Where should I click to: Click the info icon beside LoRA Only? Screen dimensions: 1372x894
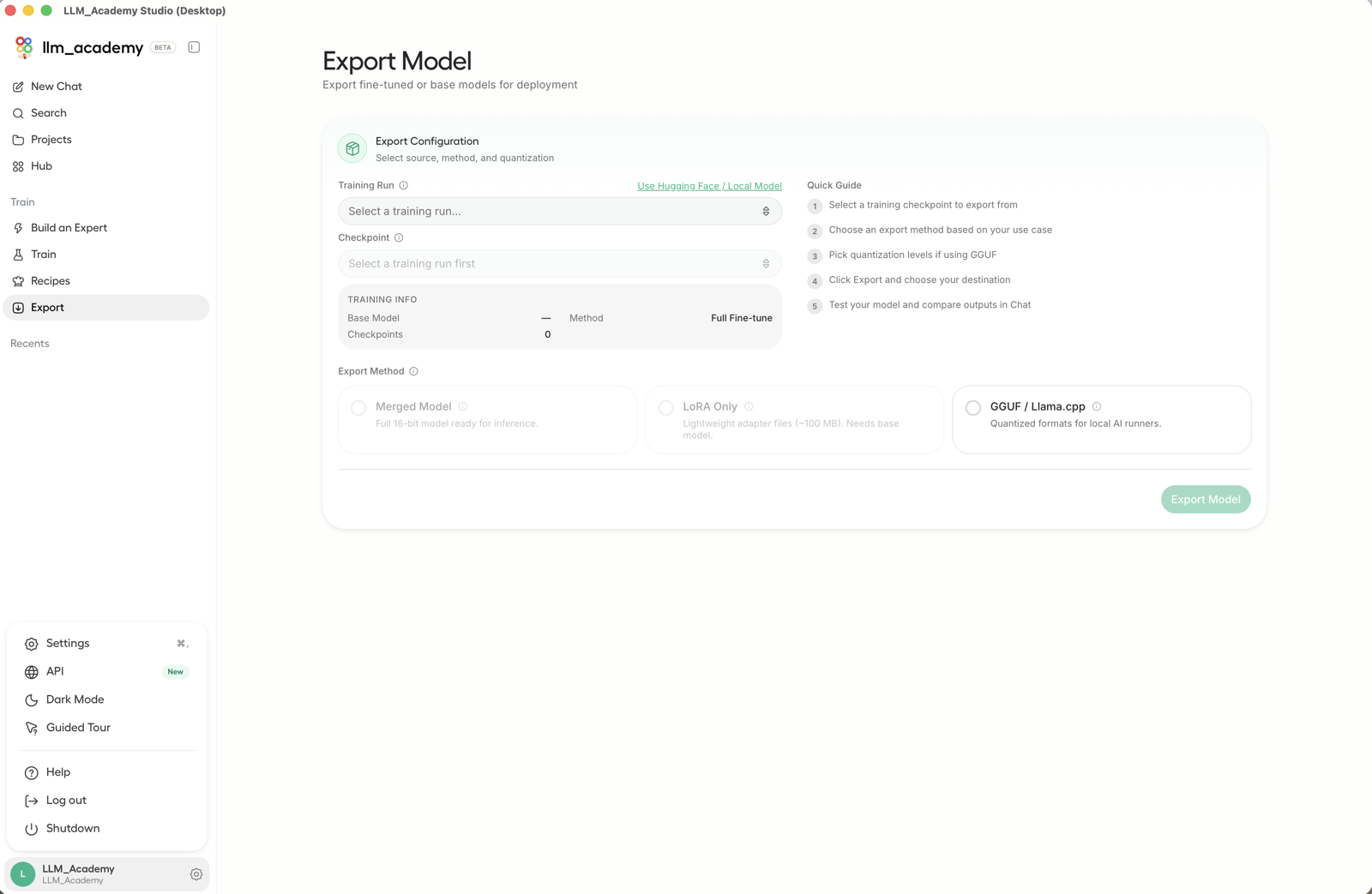(x=749, y=406)
